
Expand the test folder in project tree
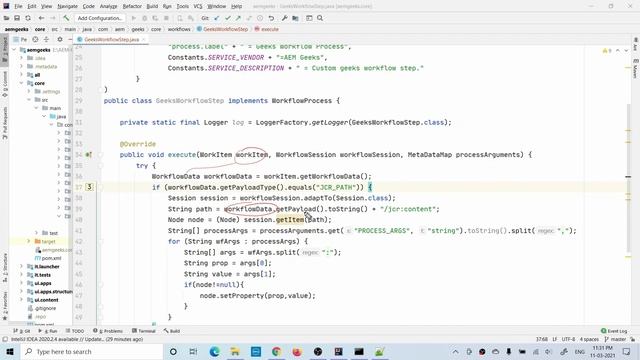pyautogui.click(x=37, y=233)
